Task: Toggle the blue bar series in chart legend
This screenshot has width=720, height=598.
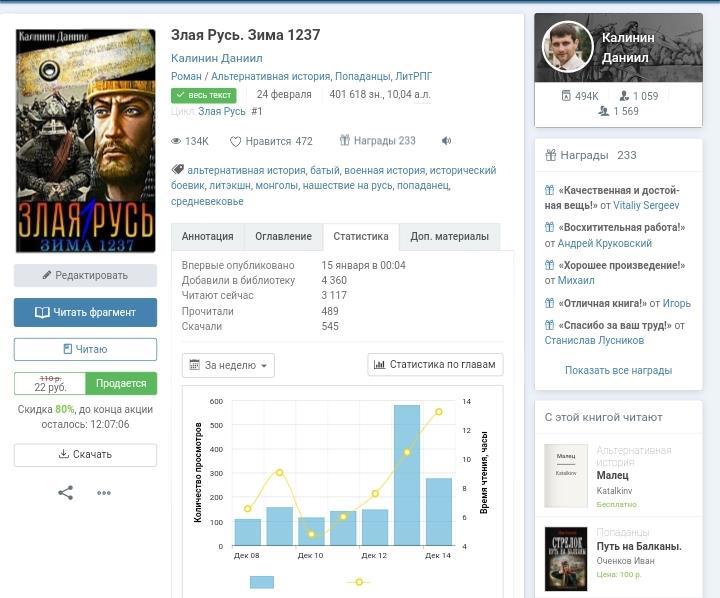Action: coord(262,582)
